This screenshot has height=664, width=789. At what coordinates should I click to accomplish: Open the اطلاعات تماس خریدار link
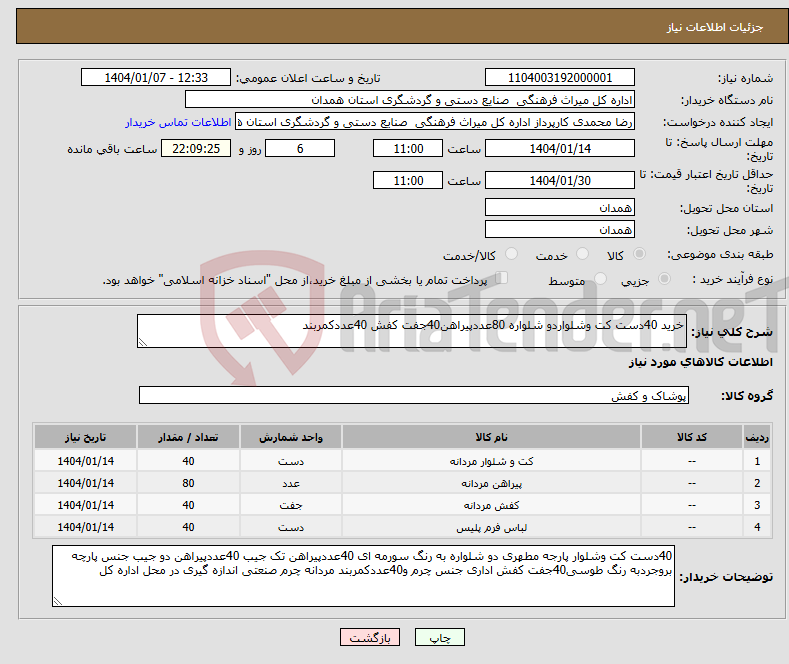pos(178,122)
